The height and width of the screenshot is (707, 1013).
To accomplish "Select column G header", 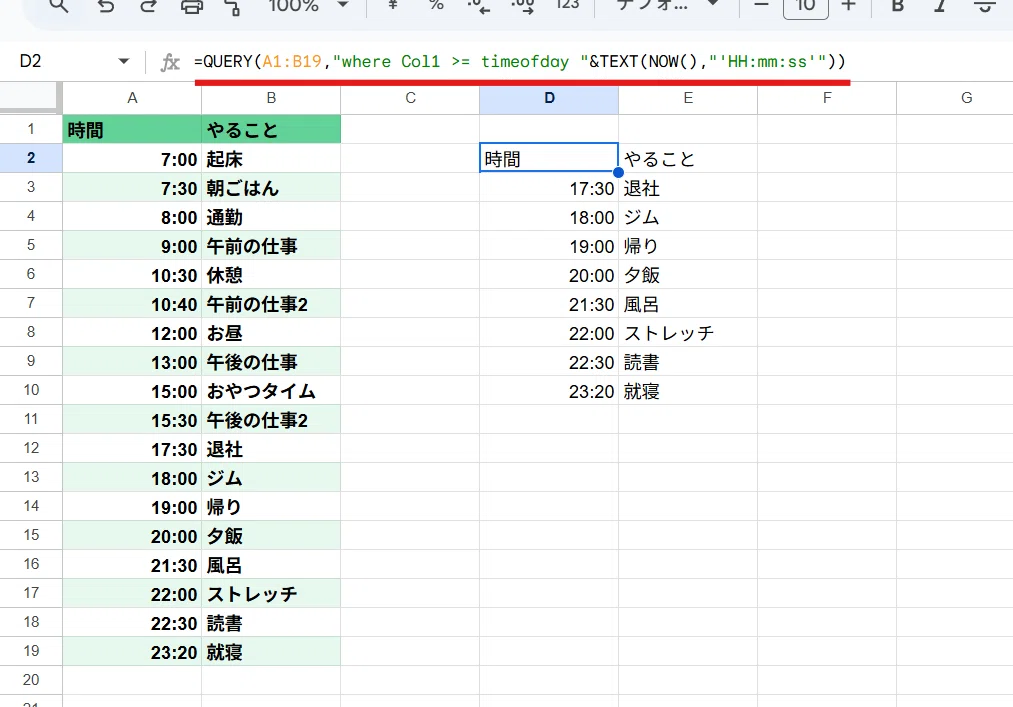I will tap(955, 98).
